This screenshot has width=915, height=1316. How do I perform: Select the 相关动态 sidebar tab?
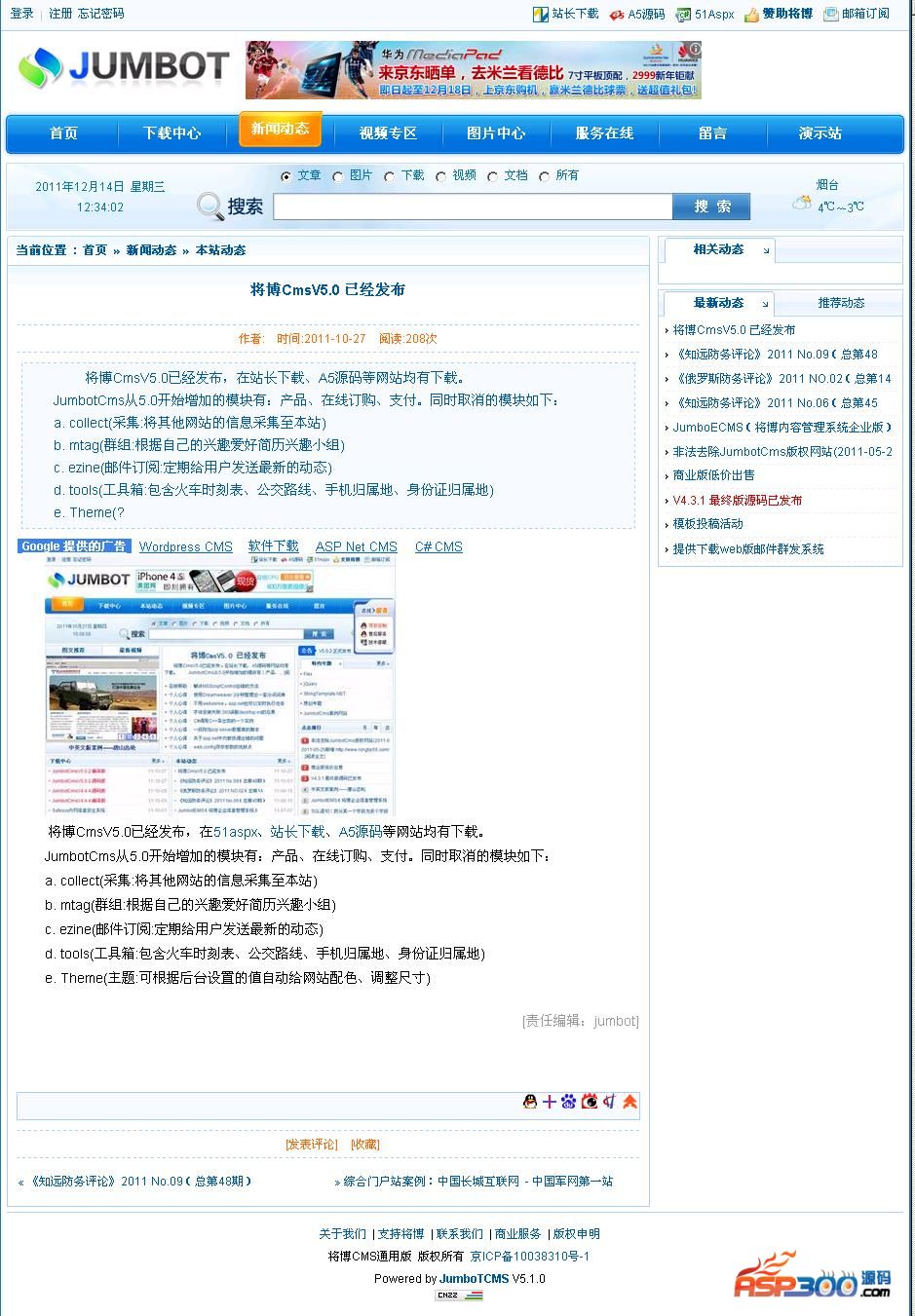pos(719,249)
